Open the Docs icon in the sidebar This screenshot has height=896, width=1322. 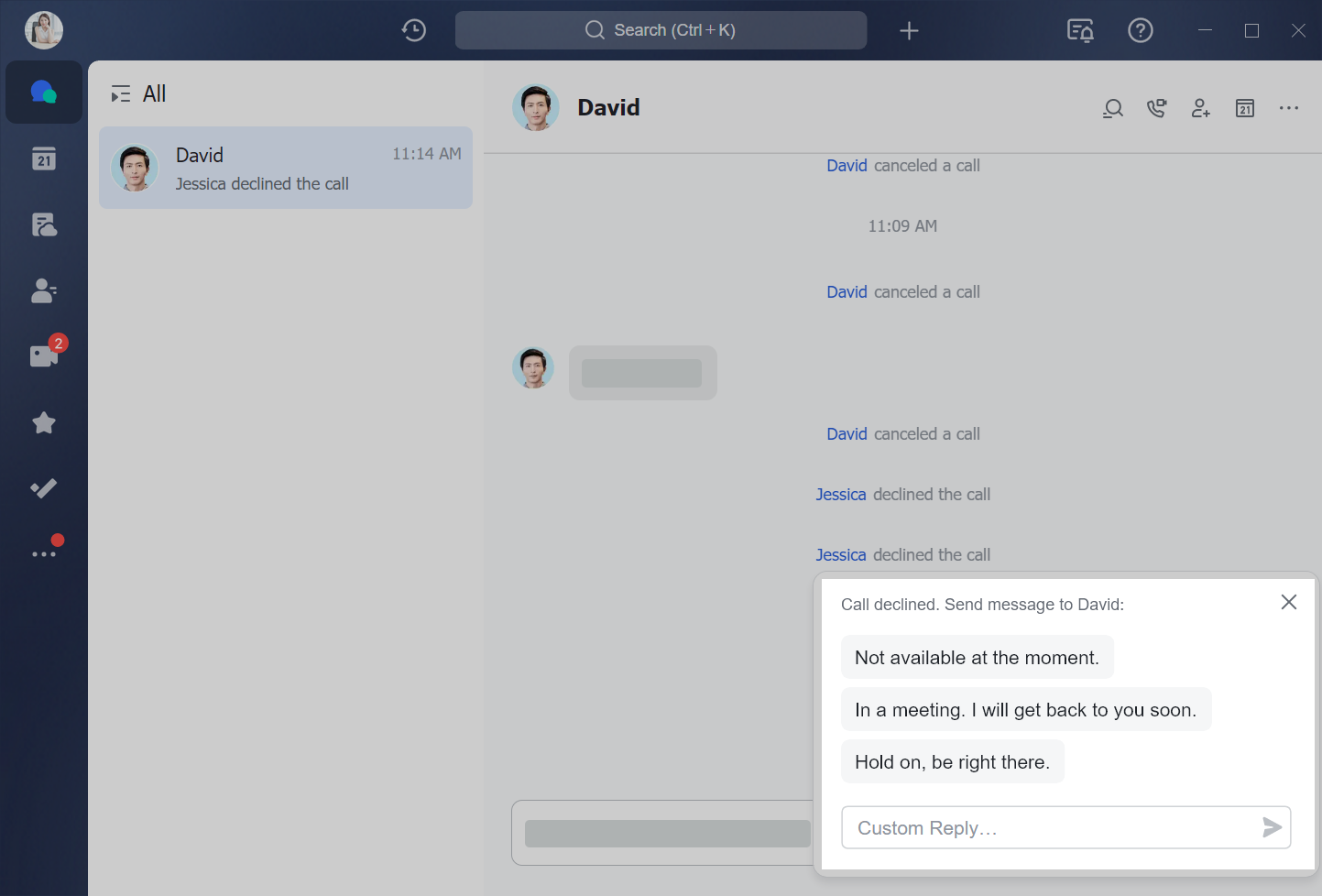[43, 224]
